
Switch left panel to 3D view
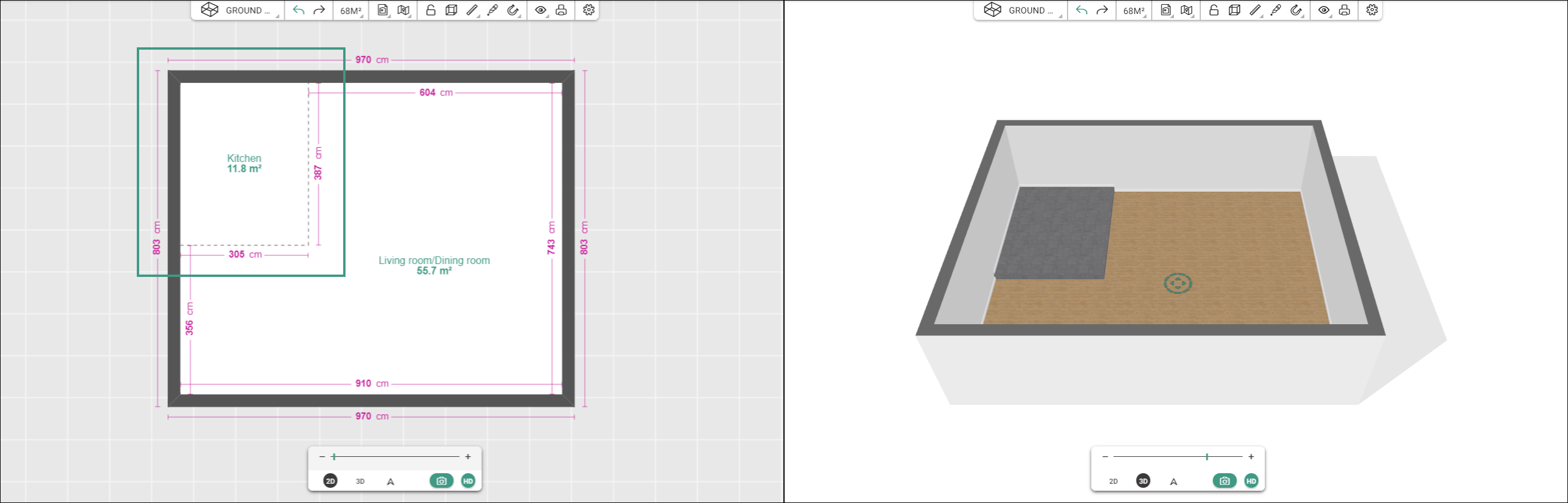tap(360, 481)
